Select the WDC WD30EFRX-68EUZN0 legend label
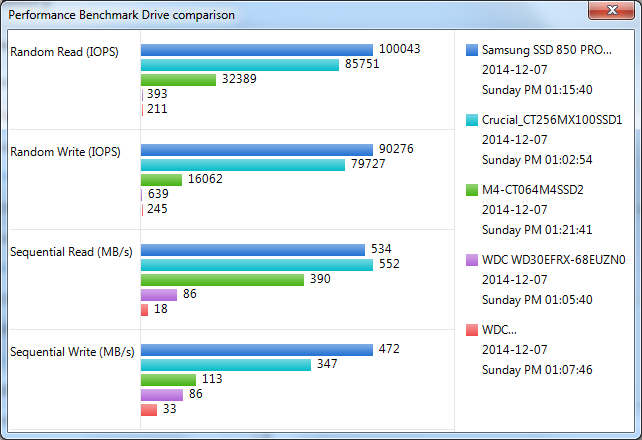Viewport: 642px width, 440px height. [554, 260]
